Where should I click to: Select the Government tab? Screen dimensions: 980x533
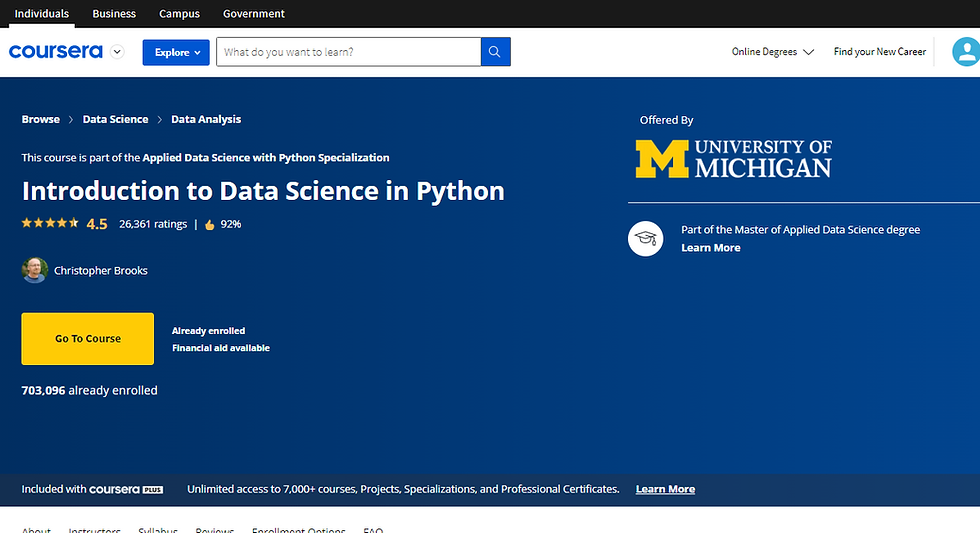point(254,14)
